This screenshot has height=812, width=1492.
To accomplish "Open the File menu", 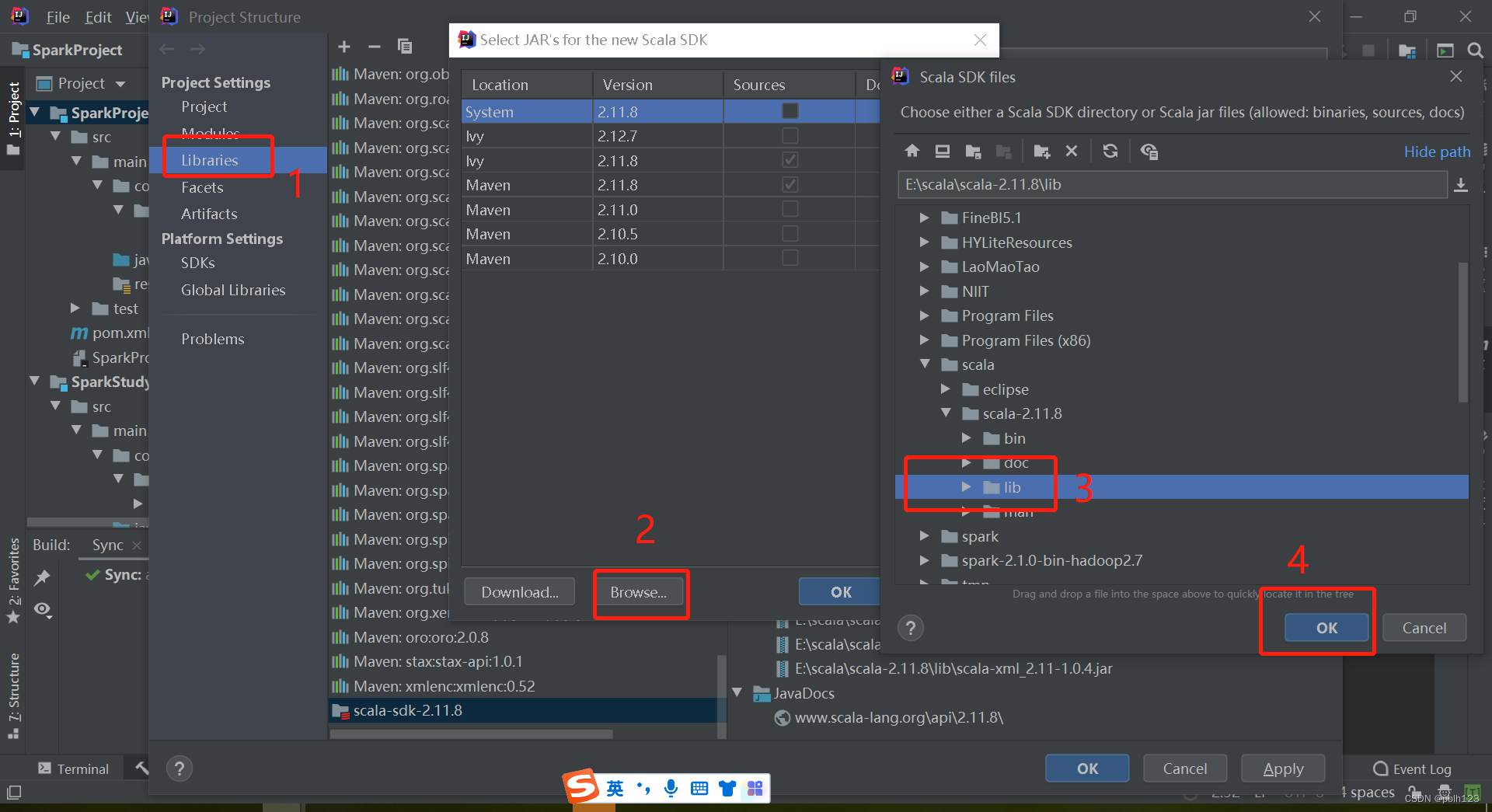I will [58, 17].
